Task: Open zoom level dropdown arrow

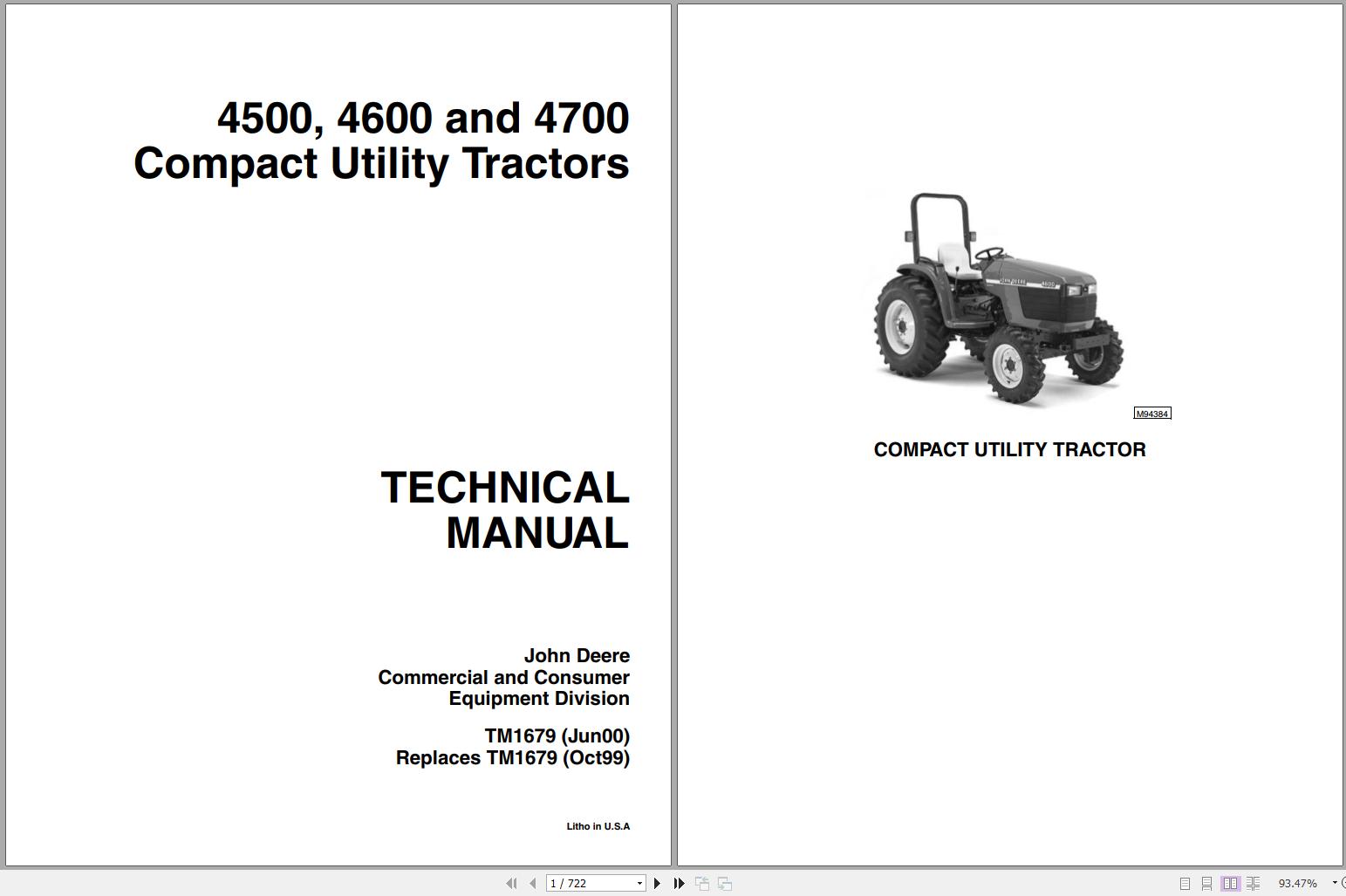Action: [1334, 884]
